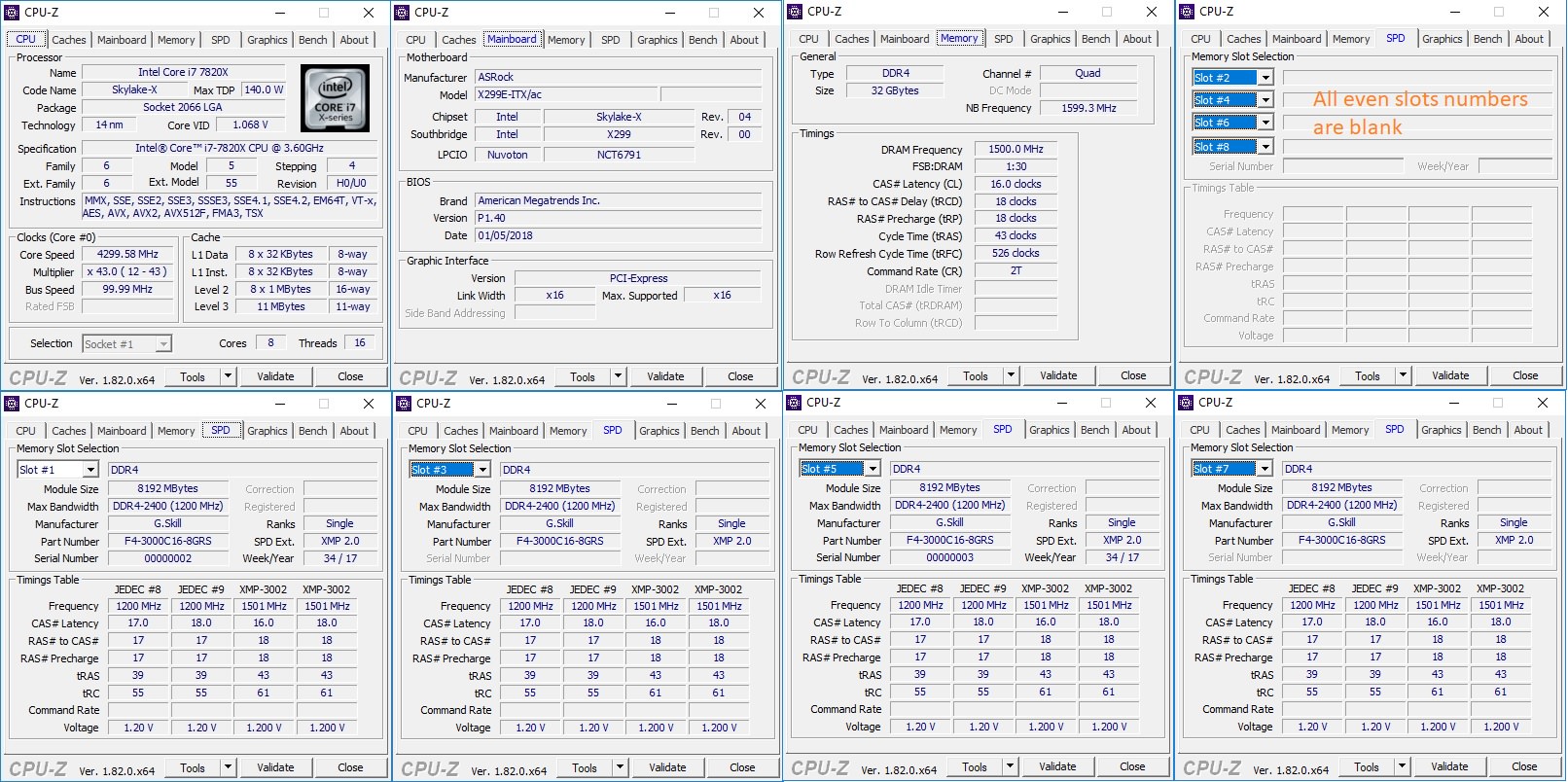Viewport: 1568px width, 782px height.
Task: Click NB Frequency 1599.3 MHz value
Action: point(1088,108)
